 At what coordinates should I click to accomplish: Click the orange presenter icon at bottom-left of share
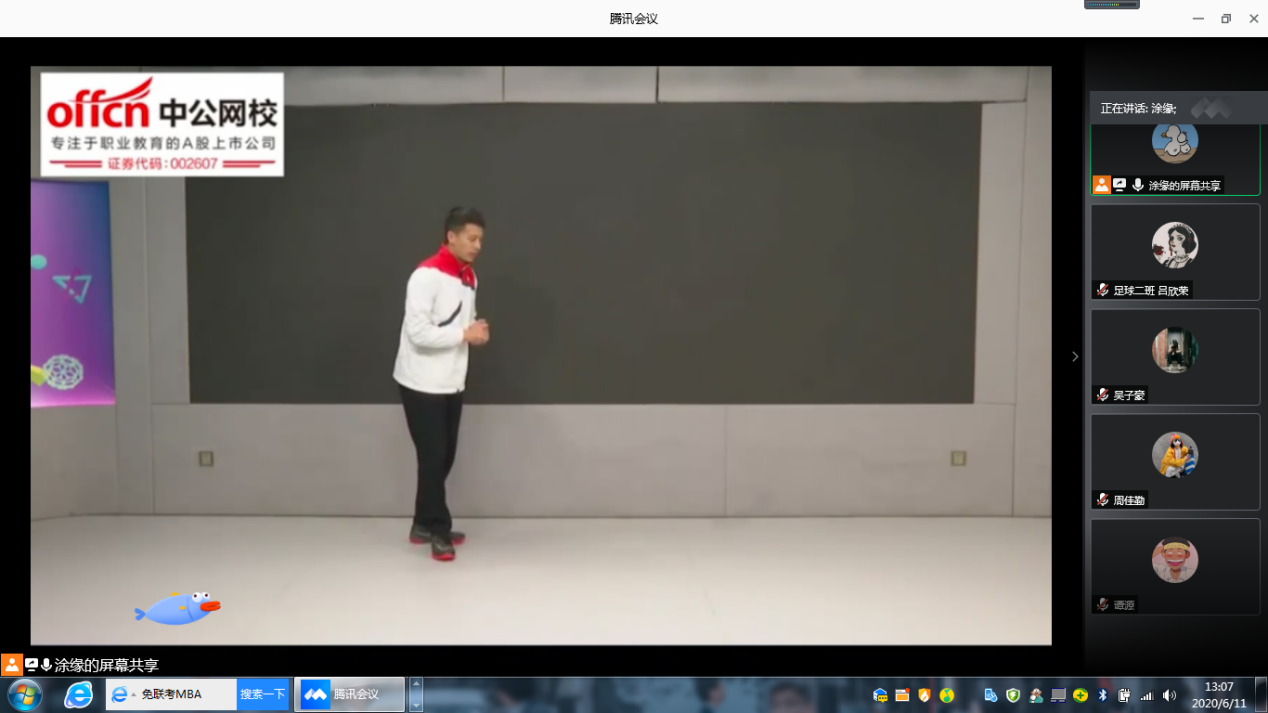click(x=11, y=665)
